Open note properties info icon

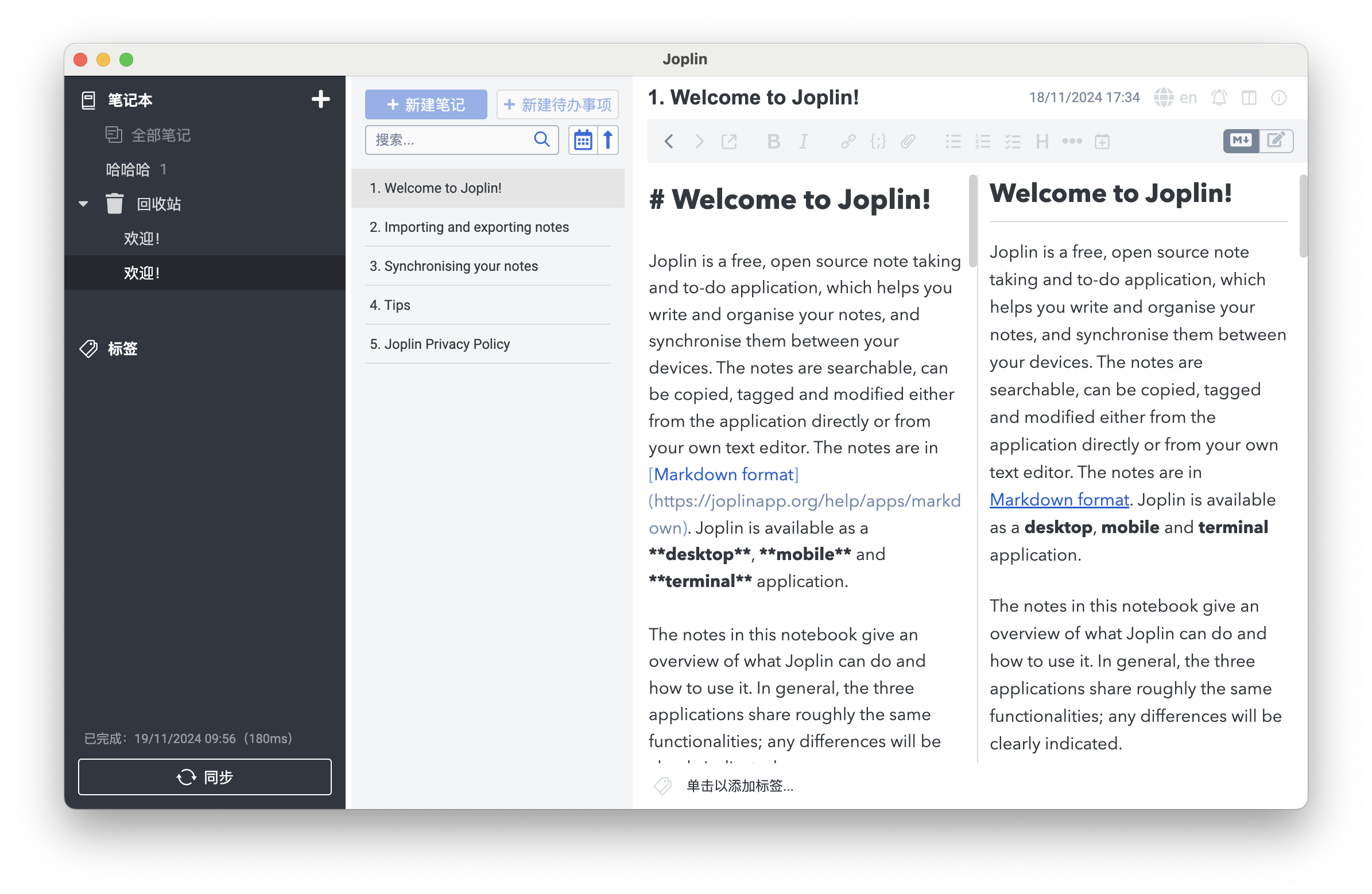pos(1278,98)
